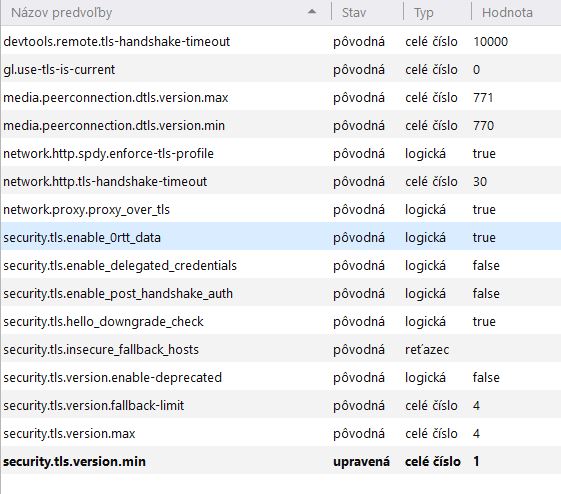This screenshot has height=494, width=561.
Task: Sort by the Typ column header
Action: (x=437, y=13)
